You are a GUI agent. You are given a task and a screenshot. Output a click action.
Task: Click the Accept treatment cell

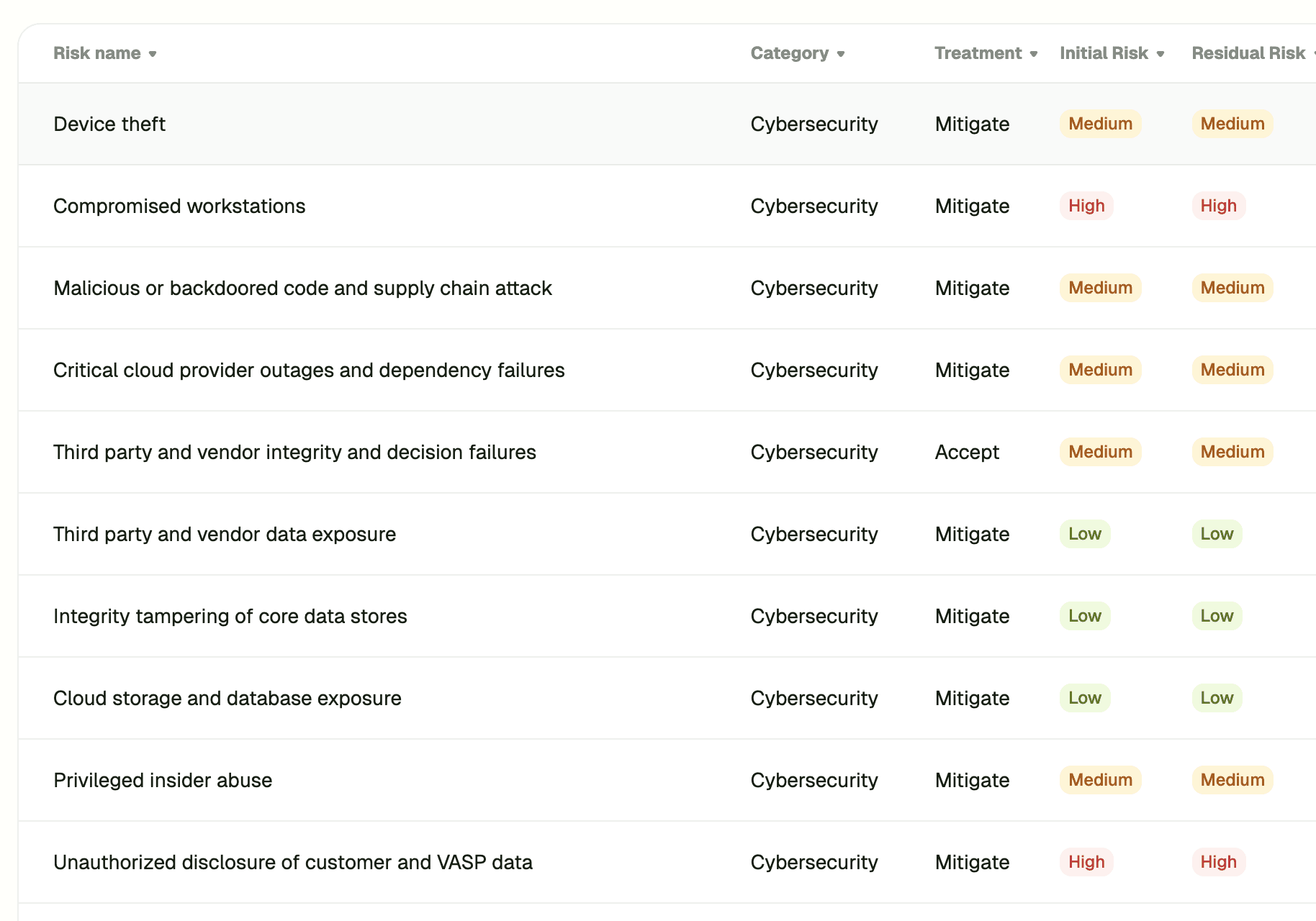tap(967, 452)
